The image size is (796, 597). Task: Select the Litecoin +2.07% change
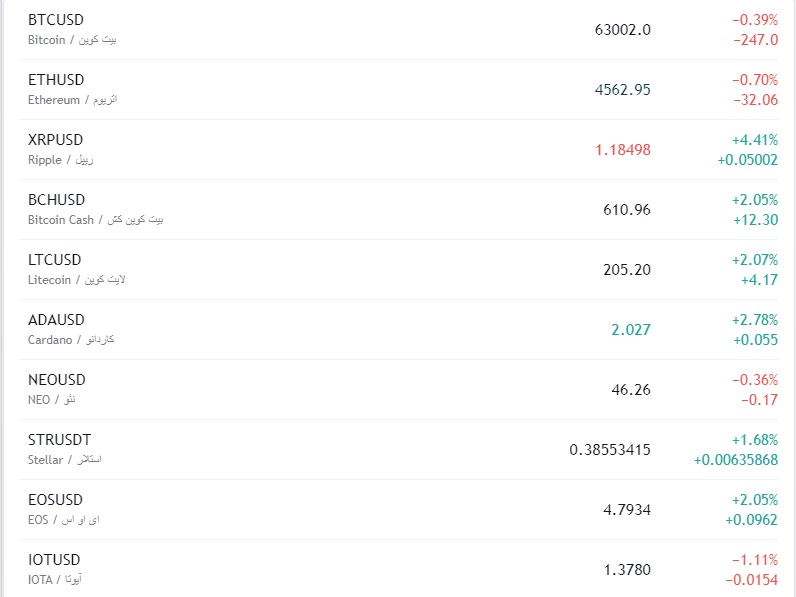754,260
